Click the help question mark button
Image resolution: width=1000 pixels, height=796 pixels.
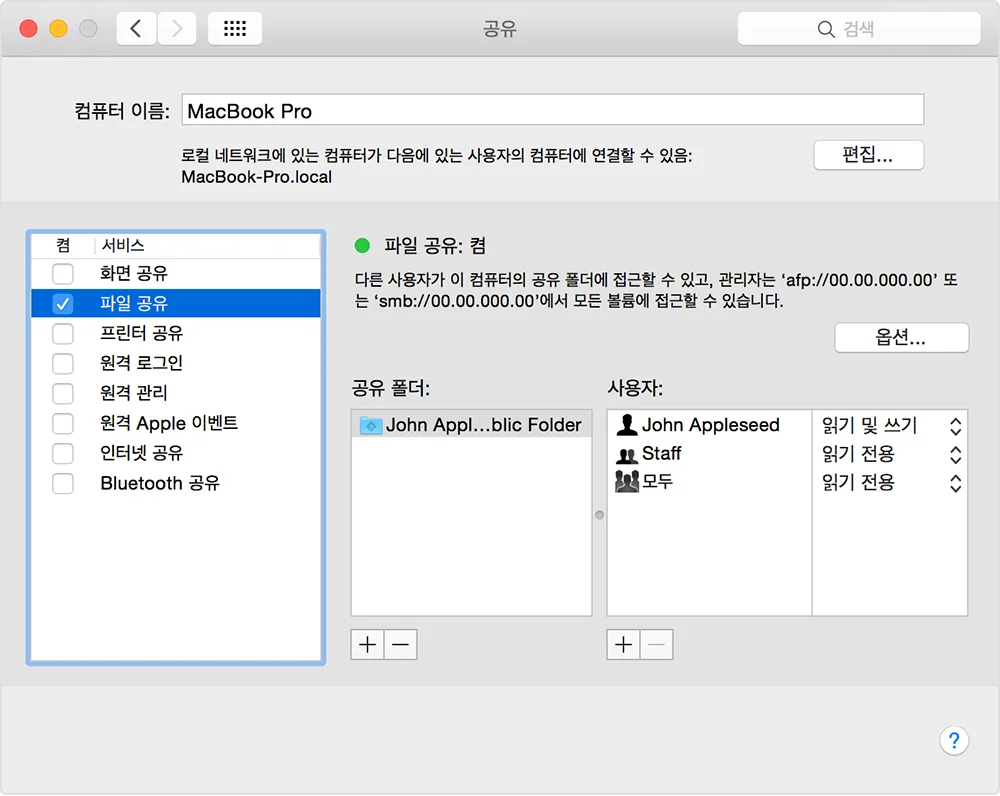point(954,740)
